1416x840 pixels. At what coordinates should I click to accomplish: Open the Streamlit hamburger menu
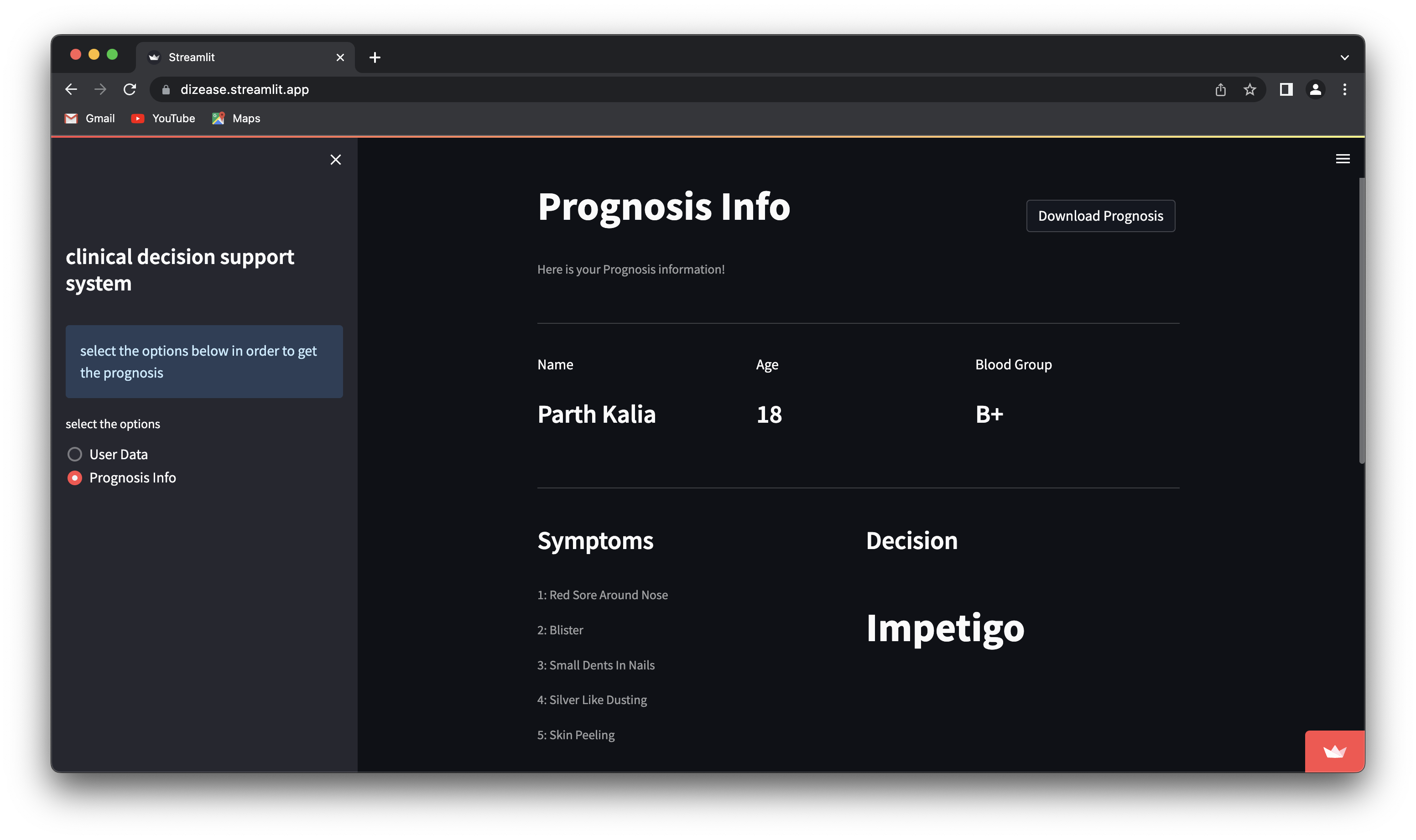click(1343, 159)
